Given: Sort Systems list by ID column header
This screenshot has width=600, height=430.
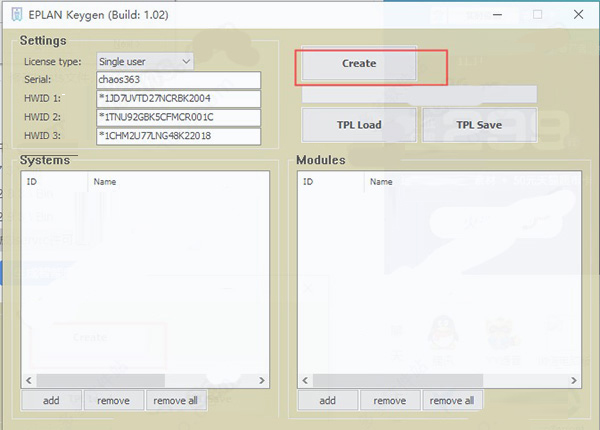Looking at the screenshot, I should pos(54,182).
